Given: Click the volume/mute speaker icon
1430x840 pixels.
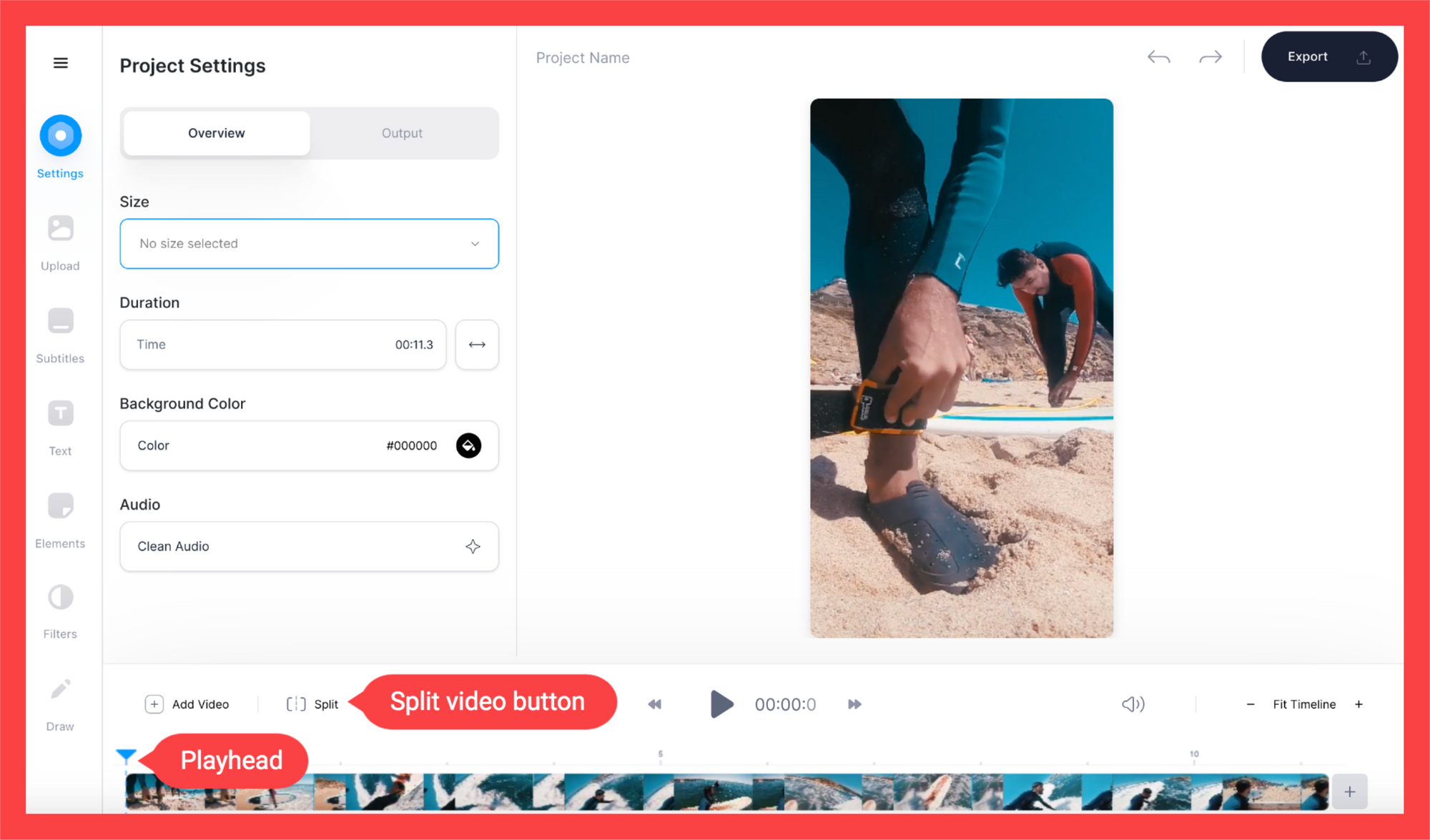Looking at the screenshot, I should pyautogui.click(x=1133, y=703).
